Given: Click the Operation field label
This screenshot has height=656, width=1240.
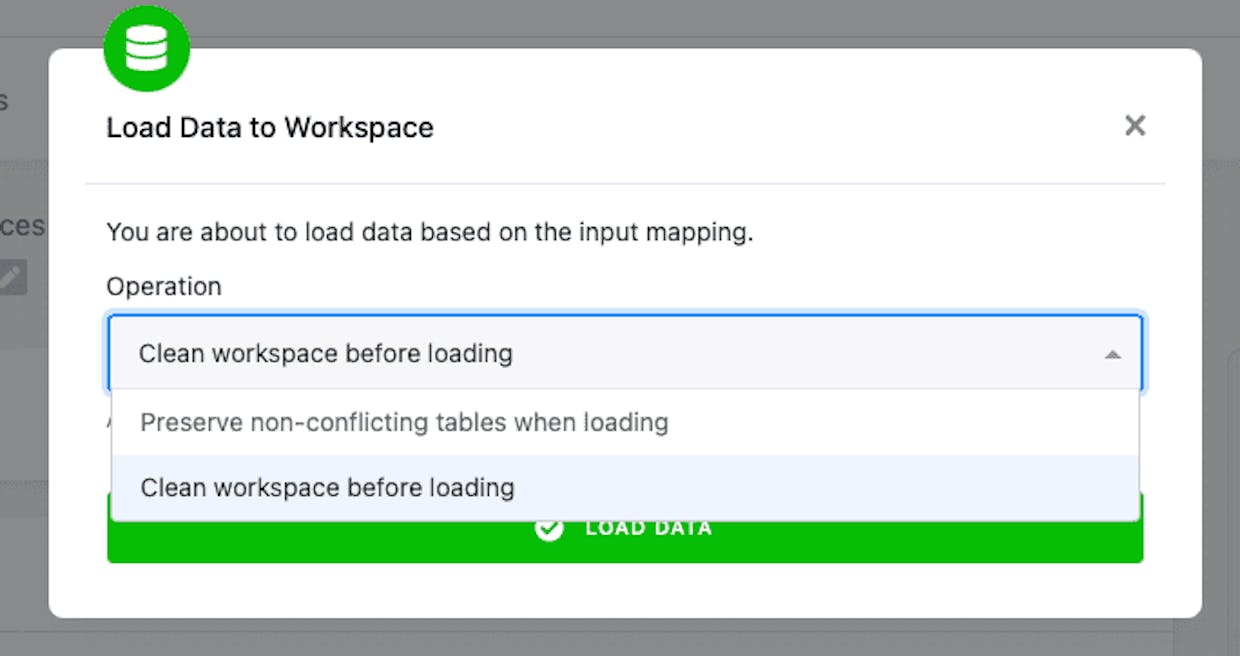Looking at the screenshot, I should 164,287.
